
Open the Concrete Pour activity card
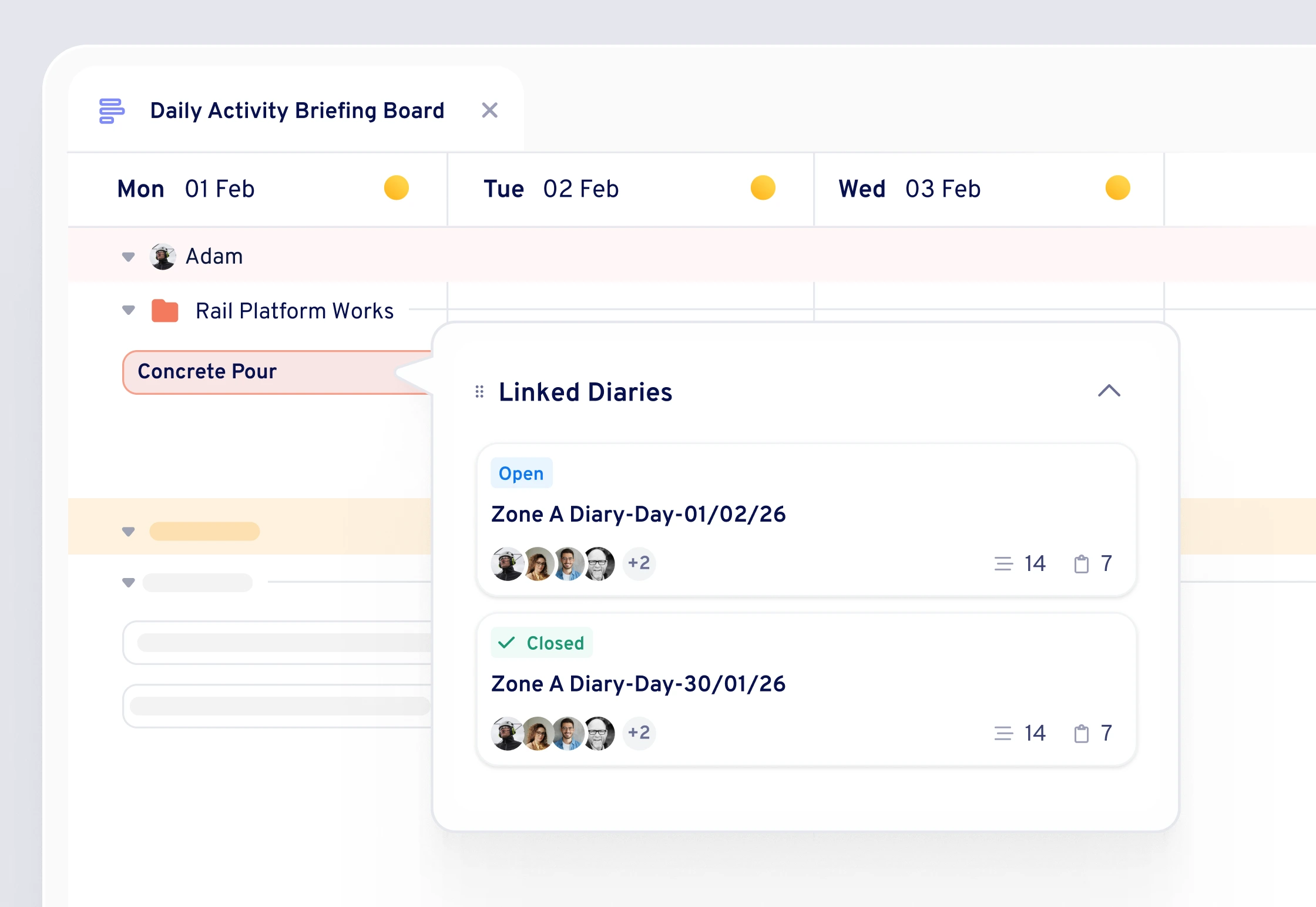click(x=277, y=372)
